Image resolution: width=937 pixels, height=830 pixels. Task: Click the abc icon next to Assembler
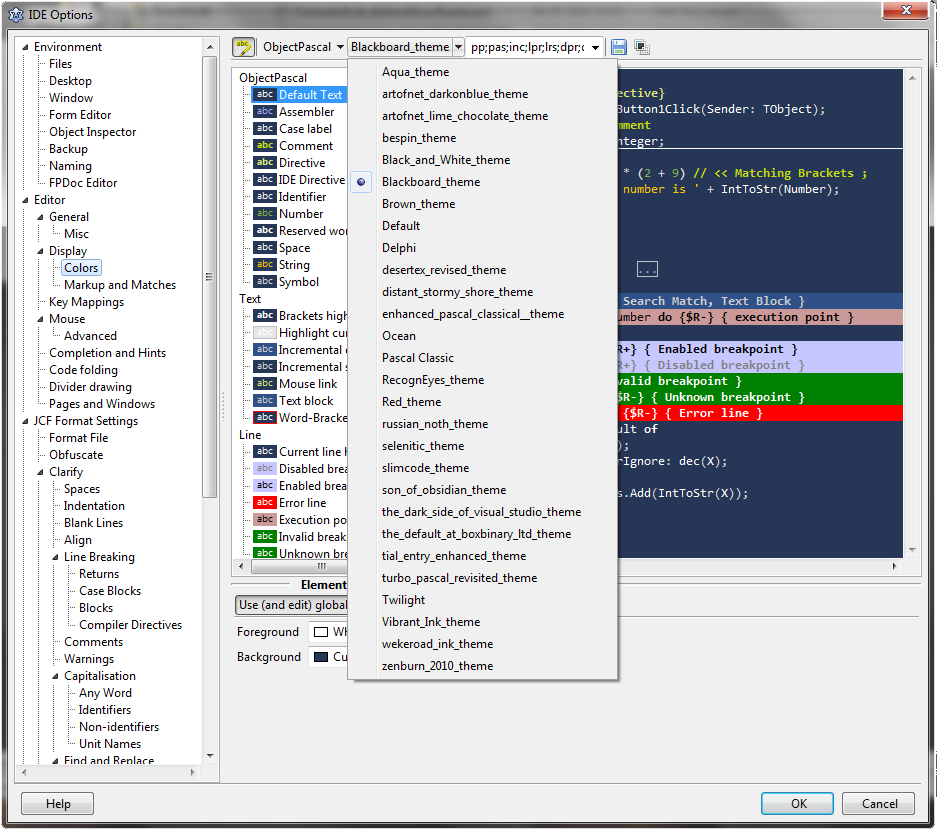tap(265, 111)
